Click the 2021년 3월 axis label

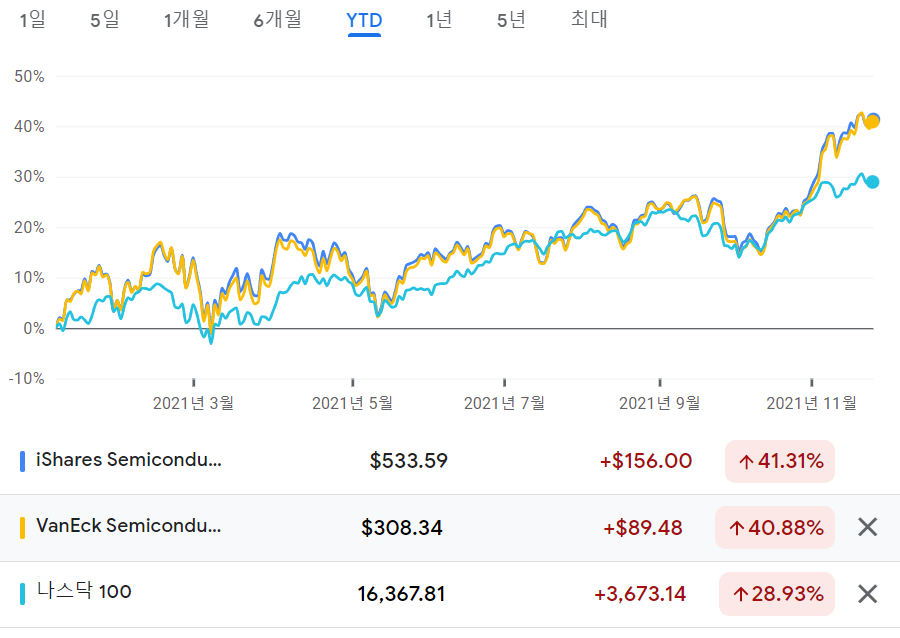(x=193, y=403)
